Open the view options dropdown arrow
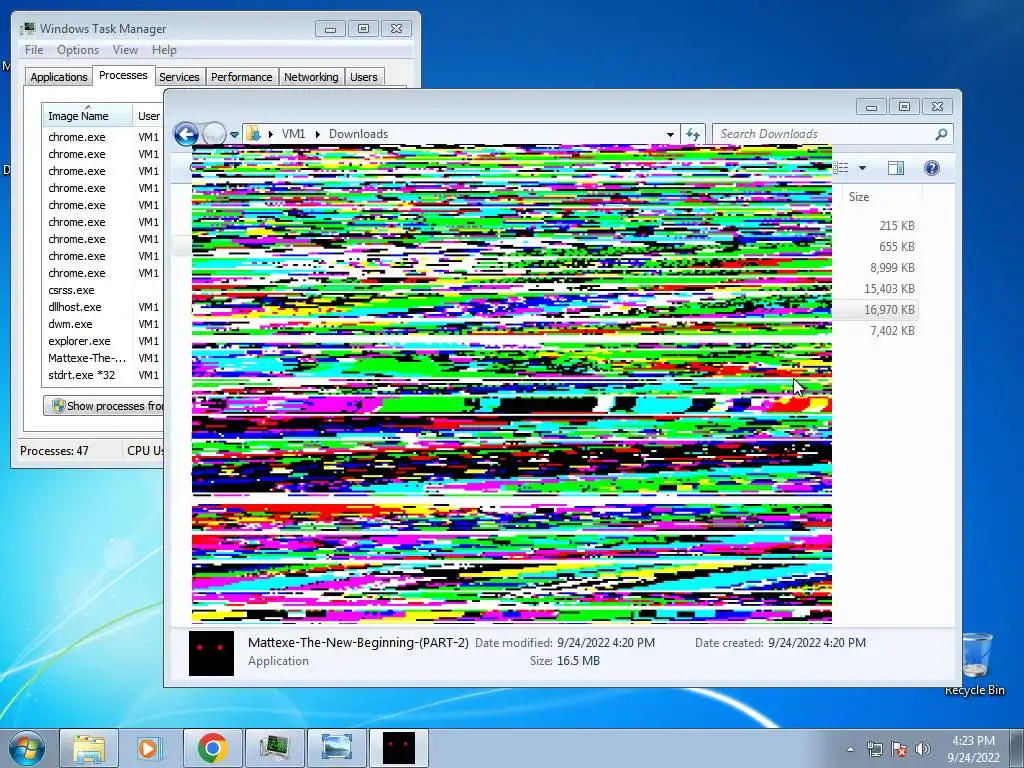This screenshot has height=768, width=1024. pos(862,168)
